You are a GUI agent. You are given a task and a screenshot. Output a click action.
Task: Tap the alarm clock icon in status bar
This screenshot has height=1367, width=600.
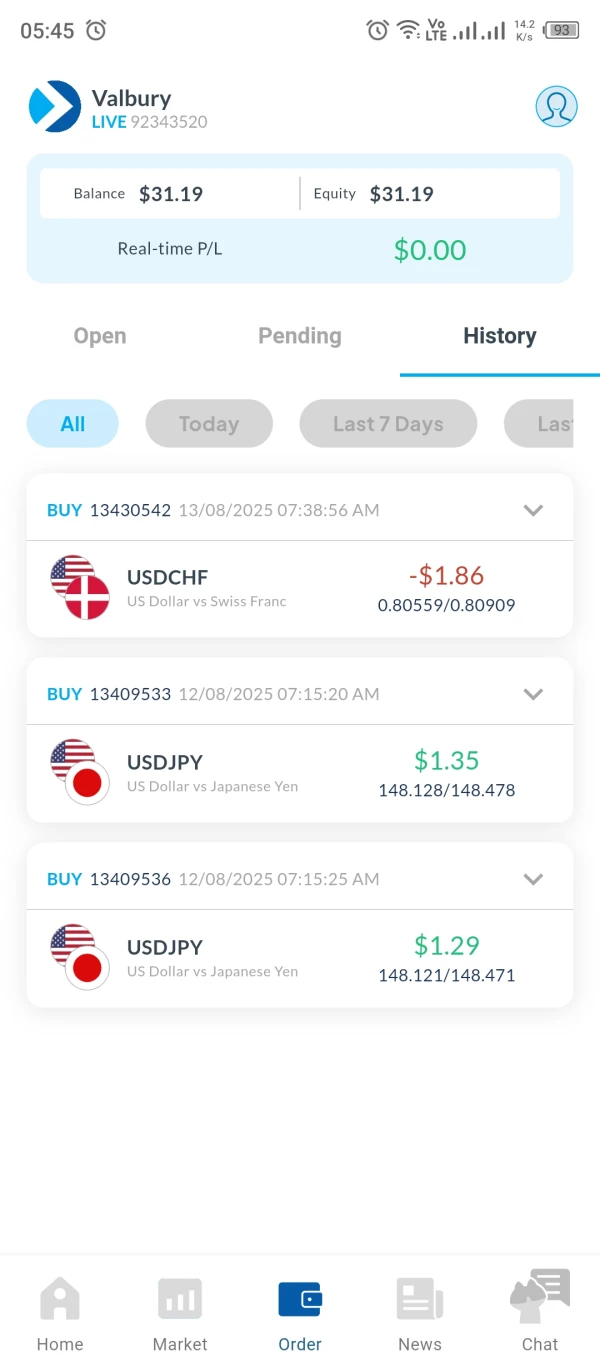click(96, 31)
